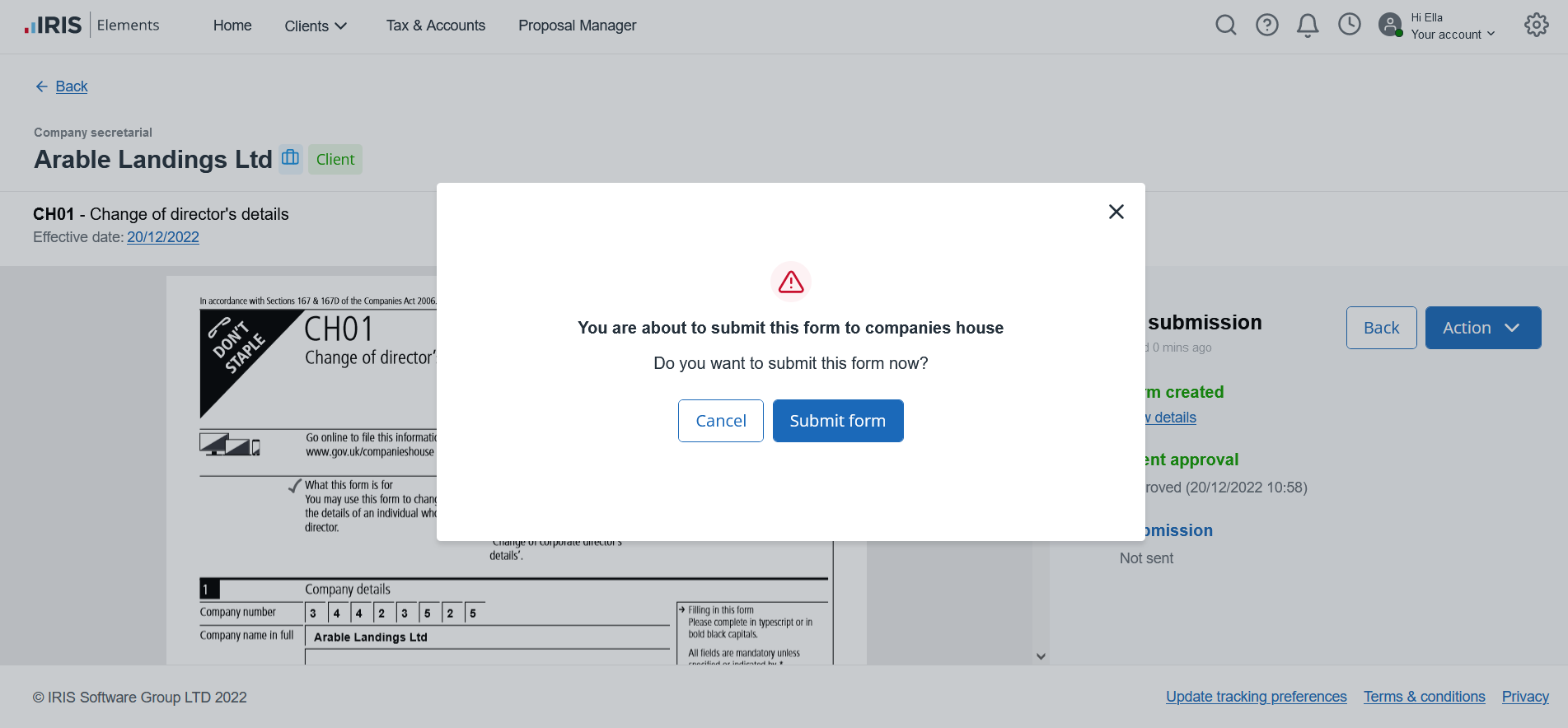Close the submit confirmation dialog
Viewport: 1568px width, 728px height.
click(1116, 212)
